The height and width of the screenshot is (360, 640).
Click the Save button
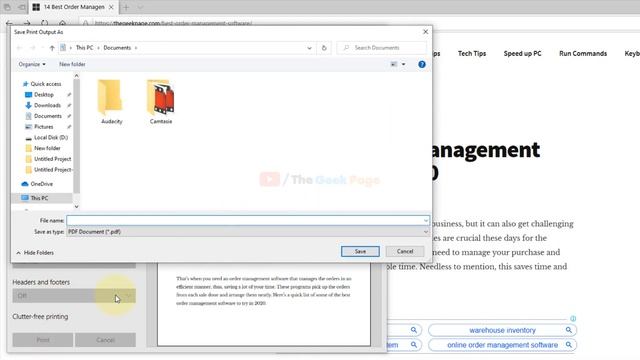point(360,251)
